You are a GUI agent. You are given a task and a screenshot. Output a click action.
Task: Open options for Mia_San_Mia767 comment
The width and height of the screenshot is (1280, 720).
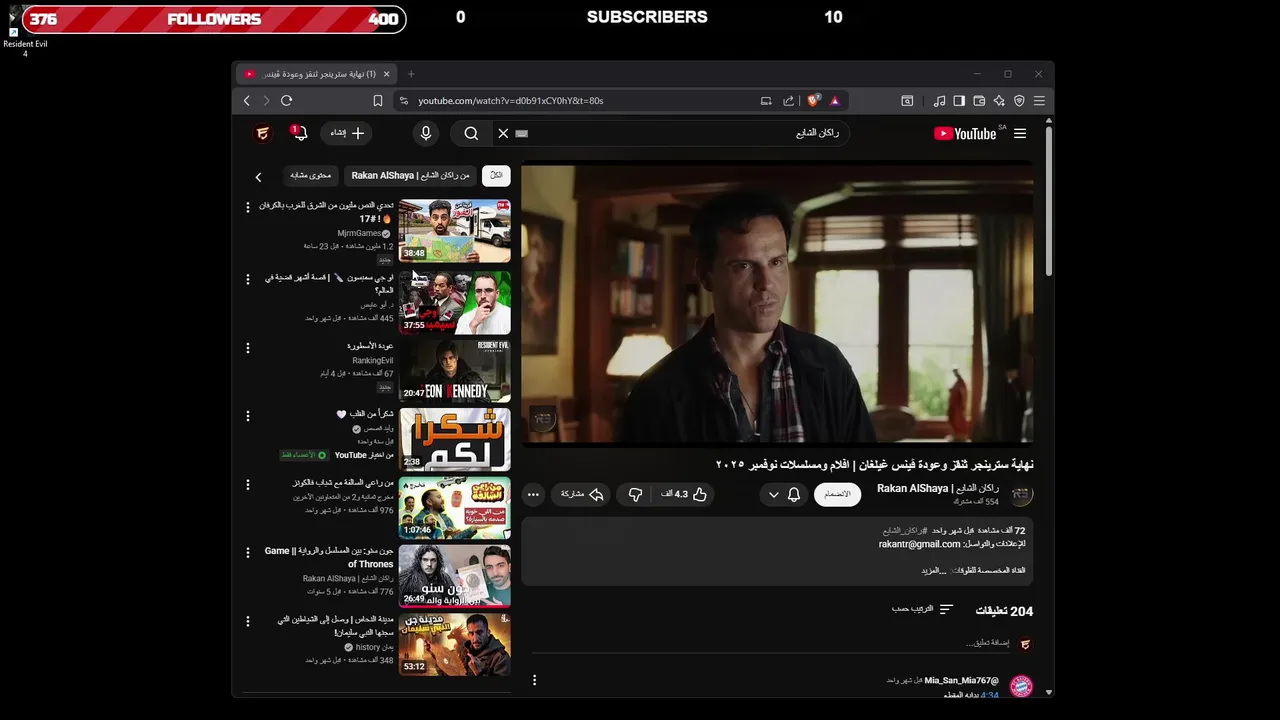click(x=535, y=680)
